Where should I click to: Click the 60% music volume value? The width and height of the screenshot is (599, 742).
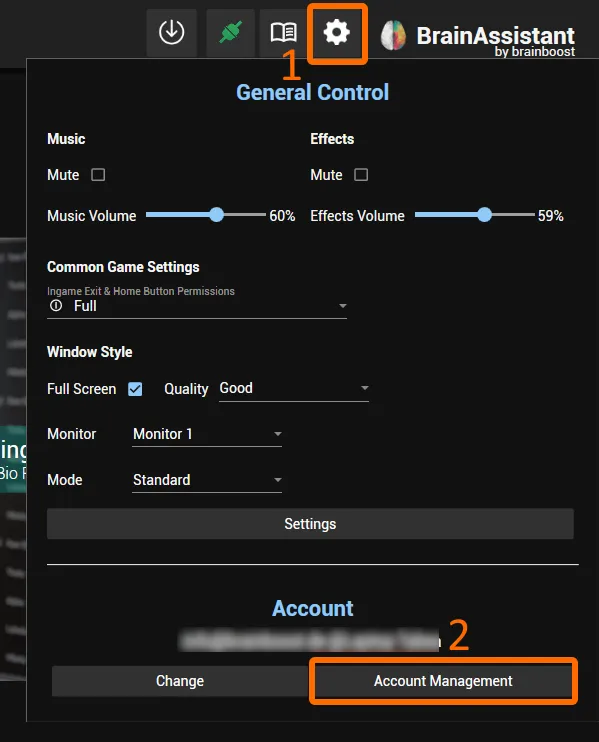[282, 216]
